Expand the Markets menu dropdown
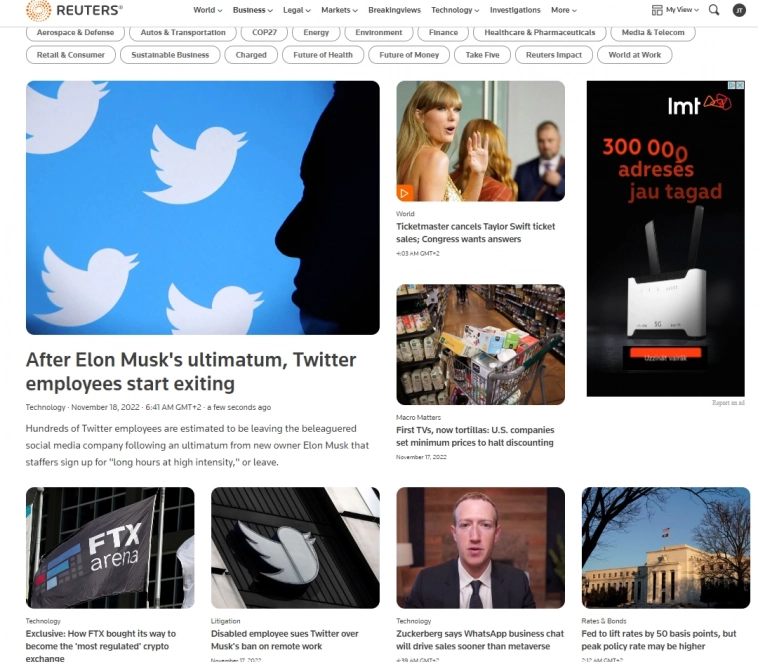Screen dimensions: 758x662 click(339, 10)
